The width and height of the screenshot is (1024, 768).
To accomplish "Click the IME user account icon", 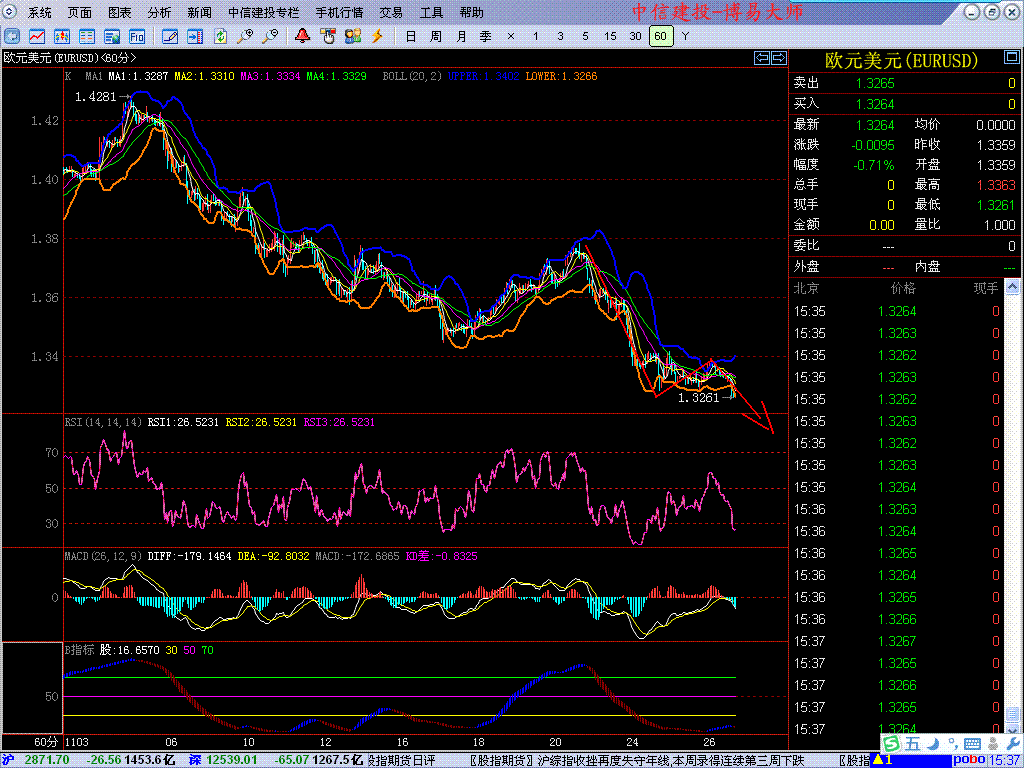I will tap(993, 744).
